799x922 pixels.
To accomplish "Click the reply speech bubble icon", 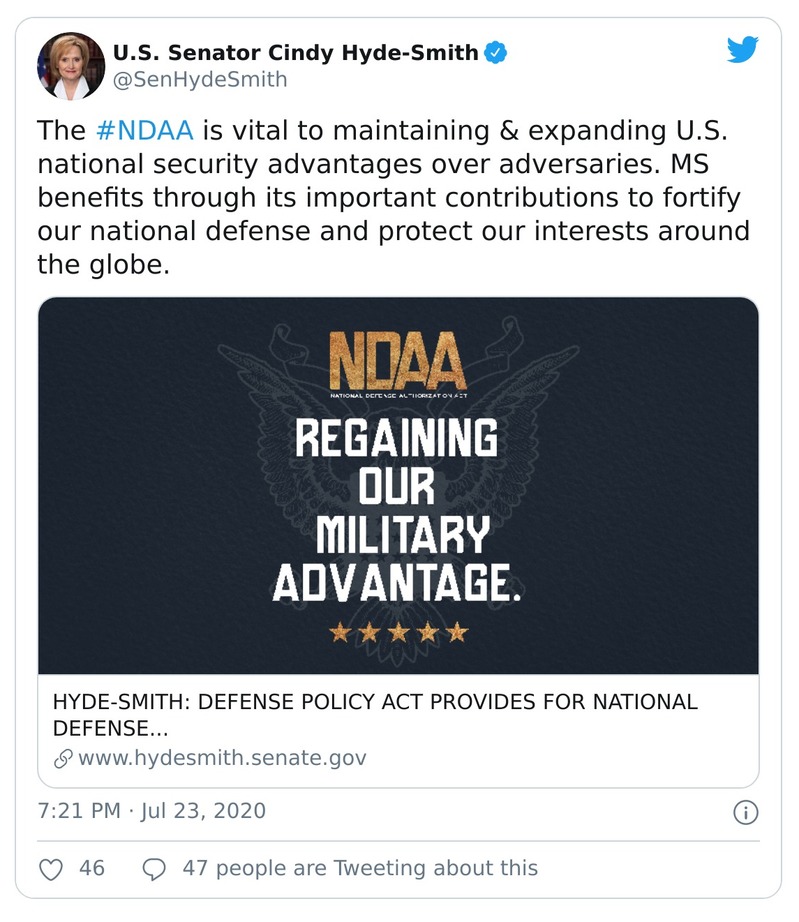I will pos(154,868).
